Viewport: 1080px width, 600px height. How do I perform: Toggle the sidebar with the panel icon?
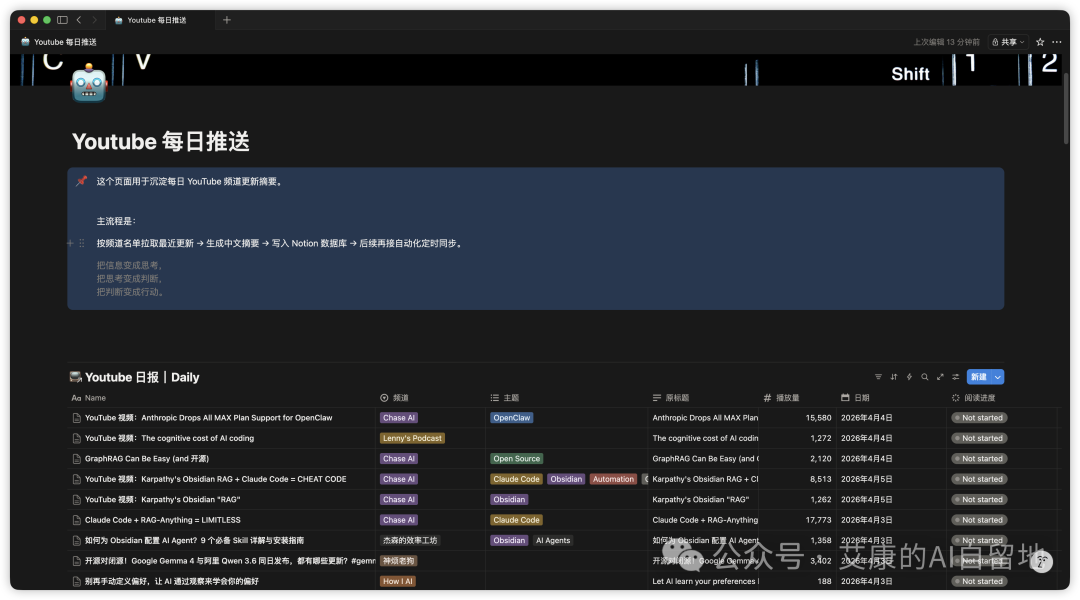(62, 20)
